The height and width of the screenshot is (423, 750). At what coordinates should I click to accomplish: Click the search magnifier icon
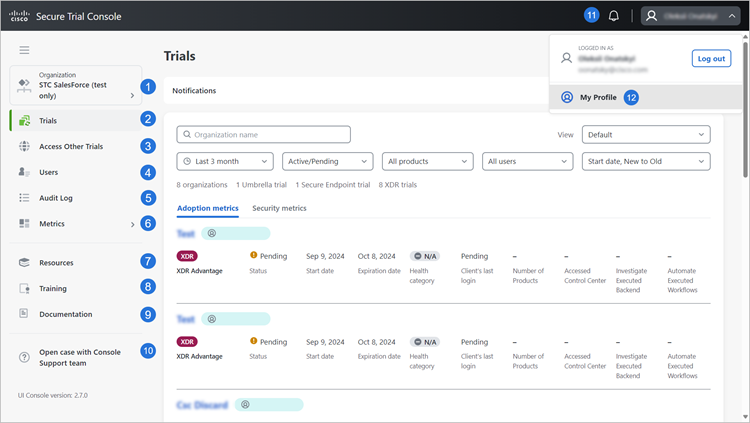pyautogui.click(x=187, y=134)
